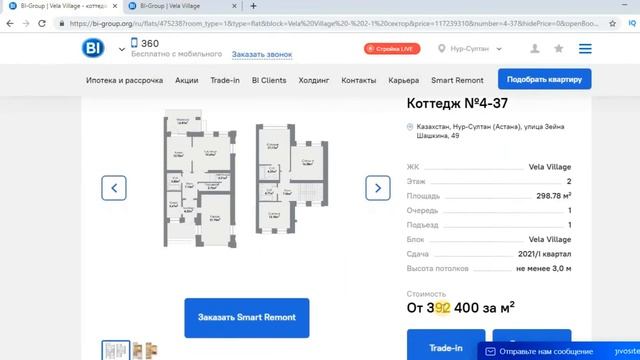Viewport: 640px width, 360px height.
Task: Click the не менее 3,0 м value
Action: [x=544, y=269]
